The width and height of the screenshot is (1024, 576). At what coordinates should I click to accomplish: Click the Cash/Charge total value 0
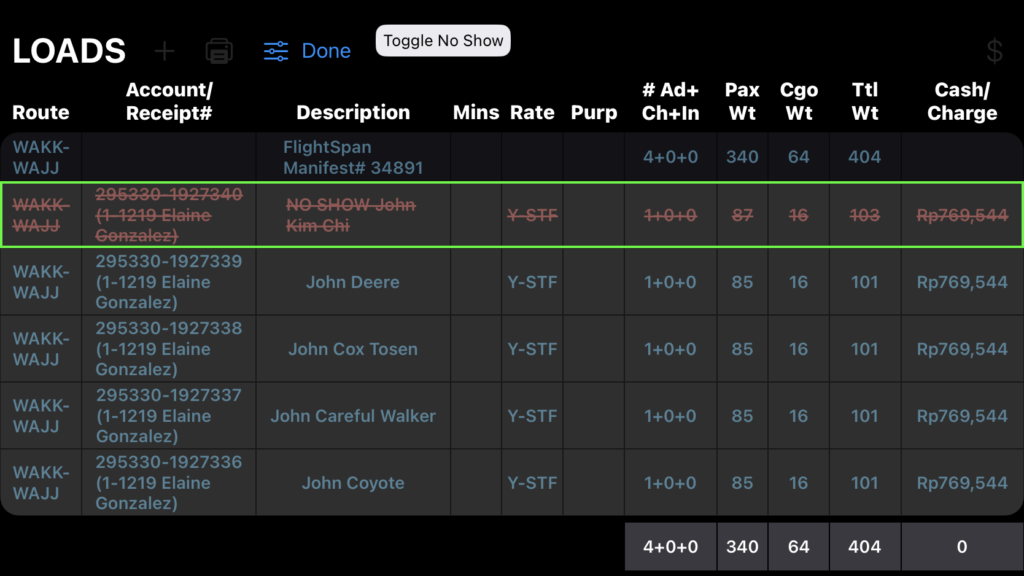click(x=961, y=547)
